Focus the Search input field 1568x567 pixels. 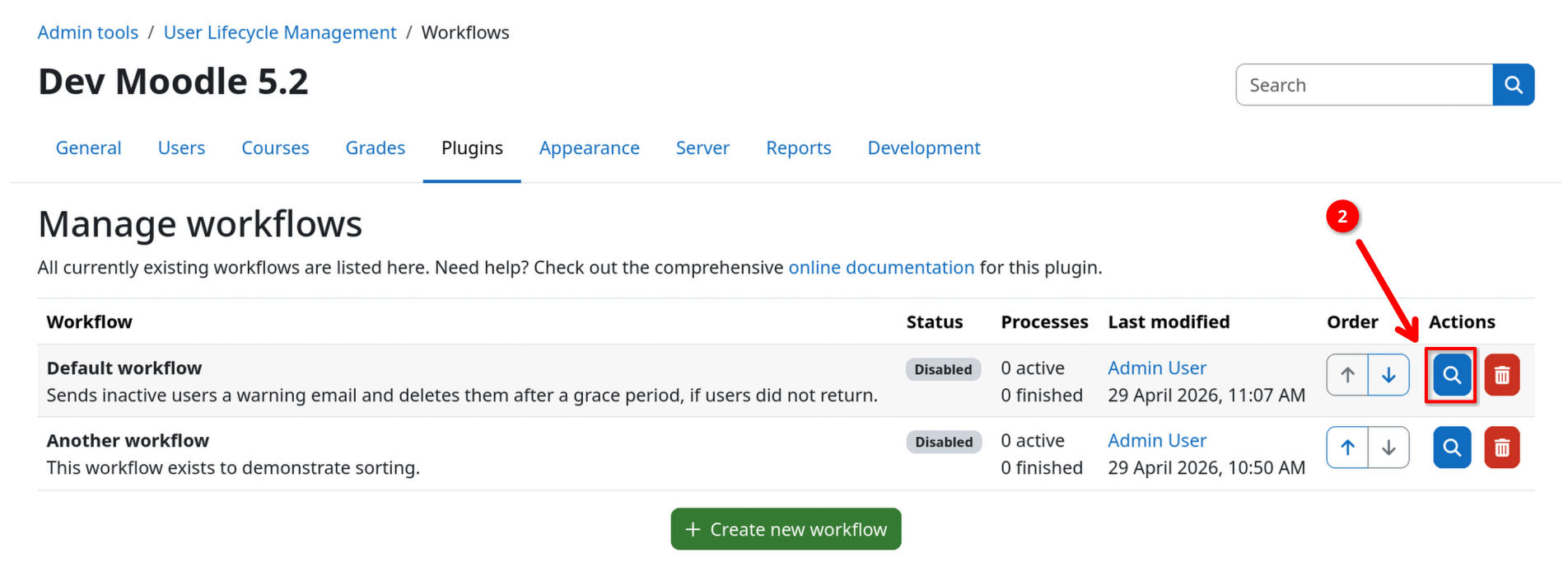(1364, 85)
